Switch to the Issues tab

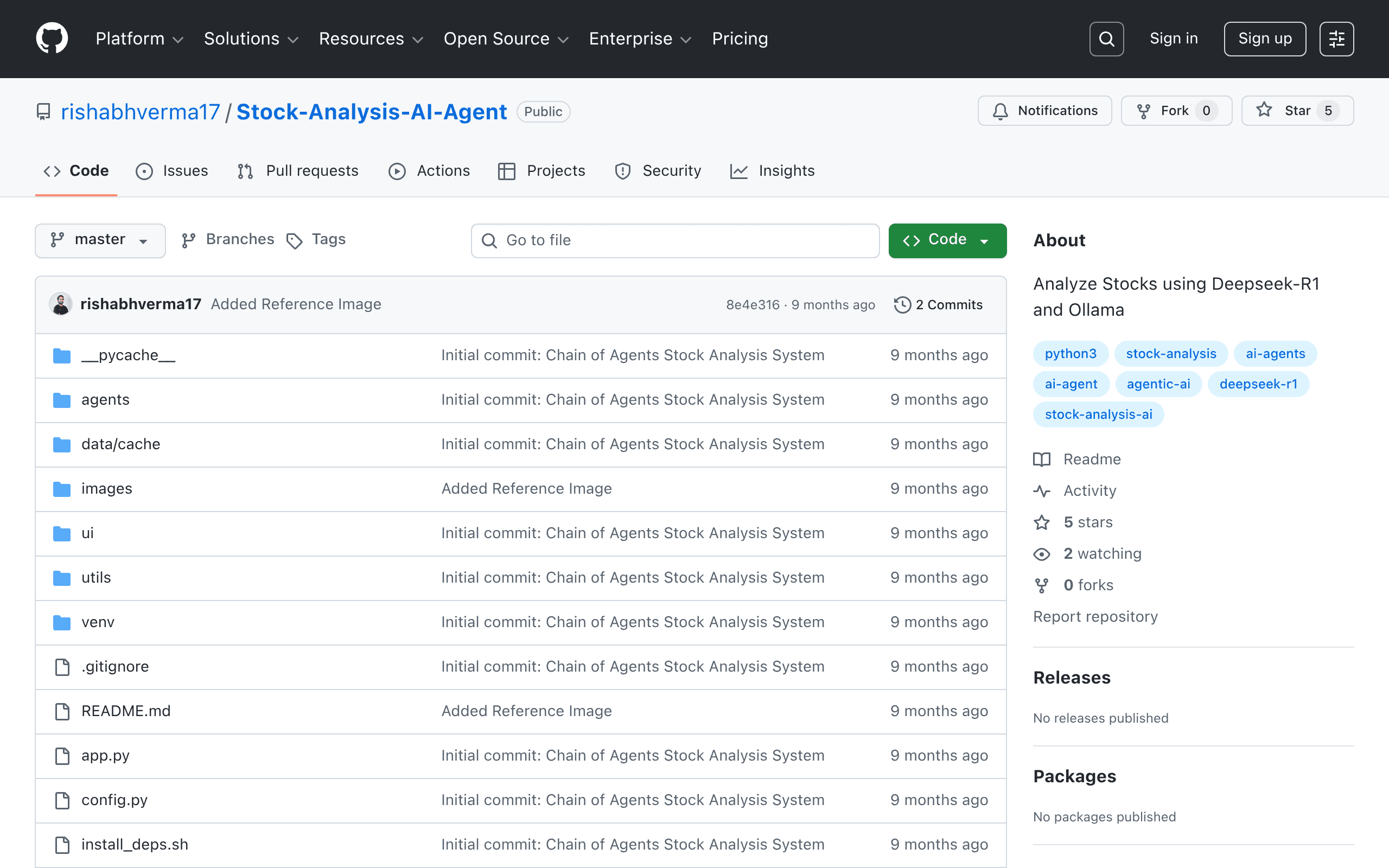point(172,170)
